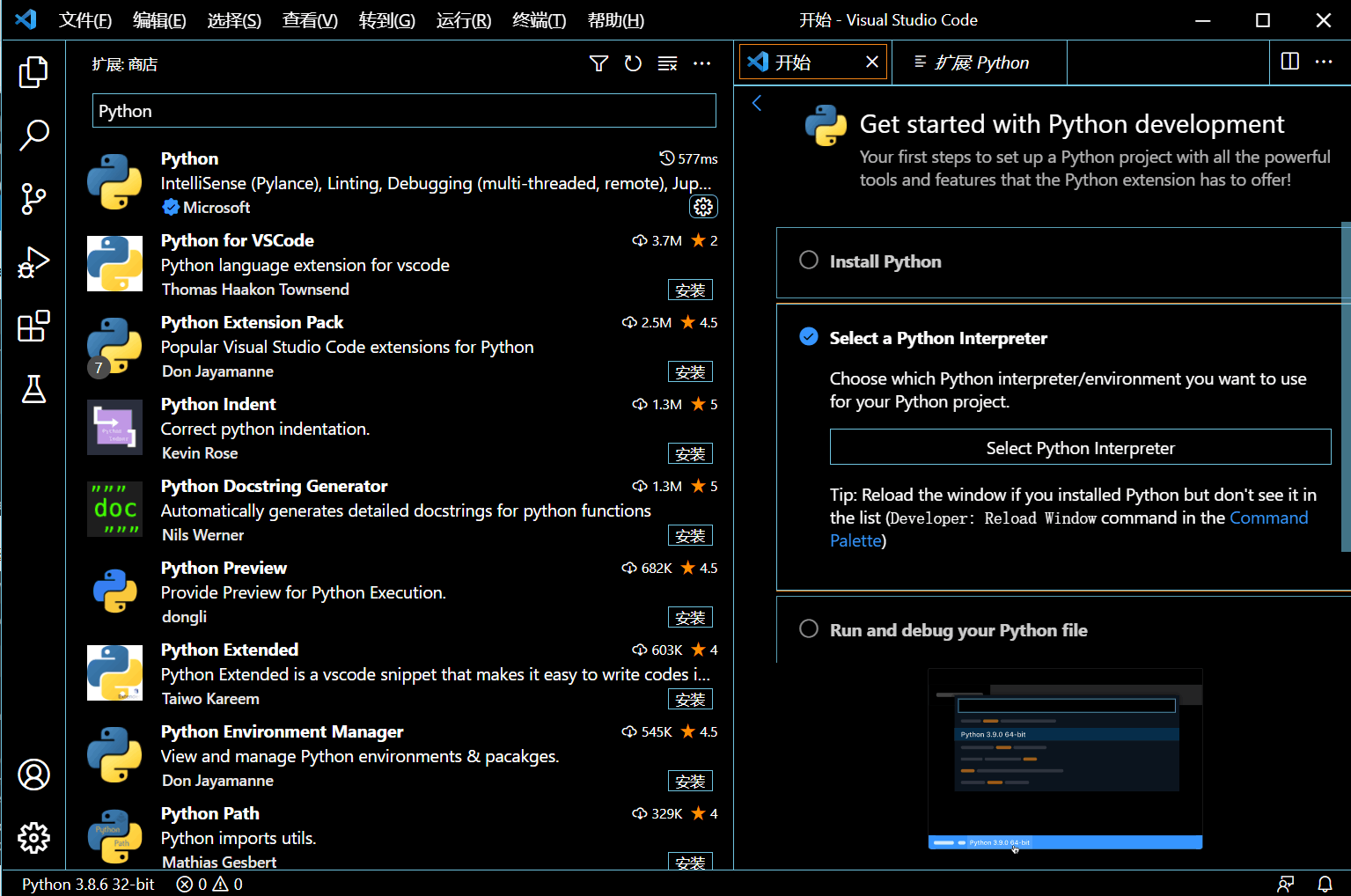
Task: Install the Python Extended extension
Action: click(690, 699)
